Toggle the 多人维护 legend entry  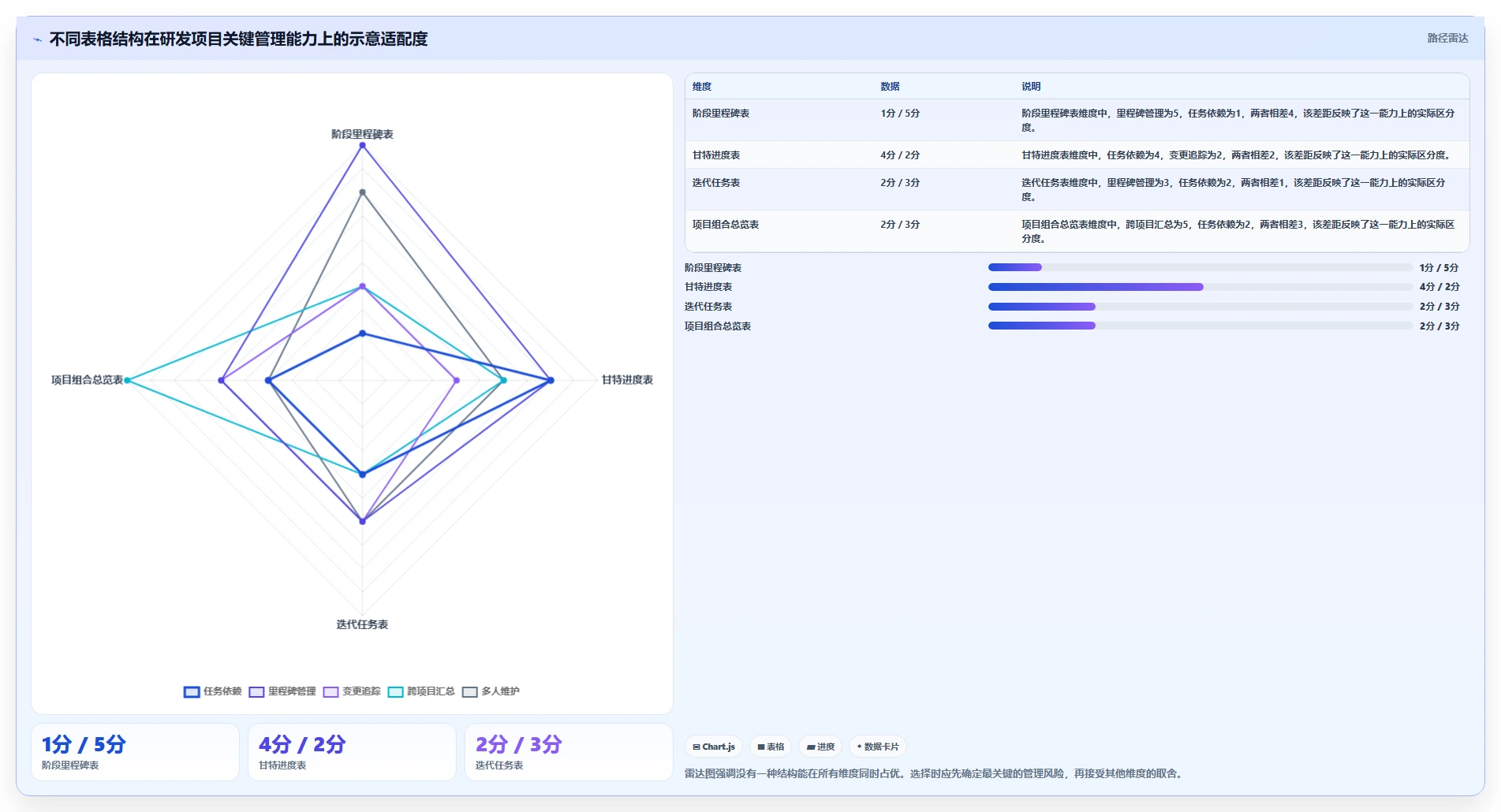(491, 691)
